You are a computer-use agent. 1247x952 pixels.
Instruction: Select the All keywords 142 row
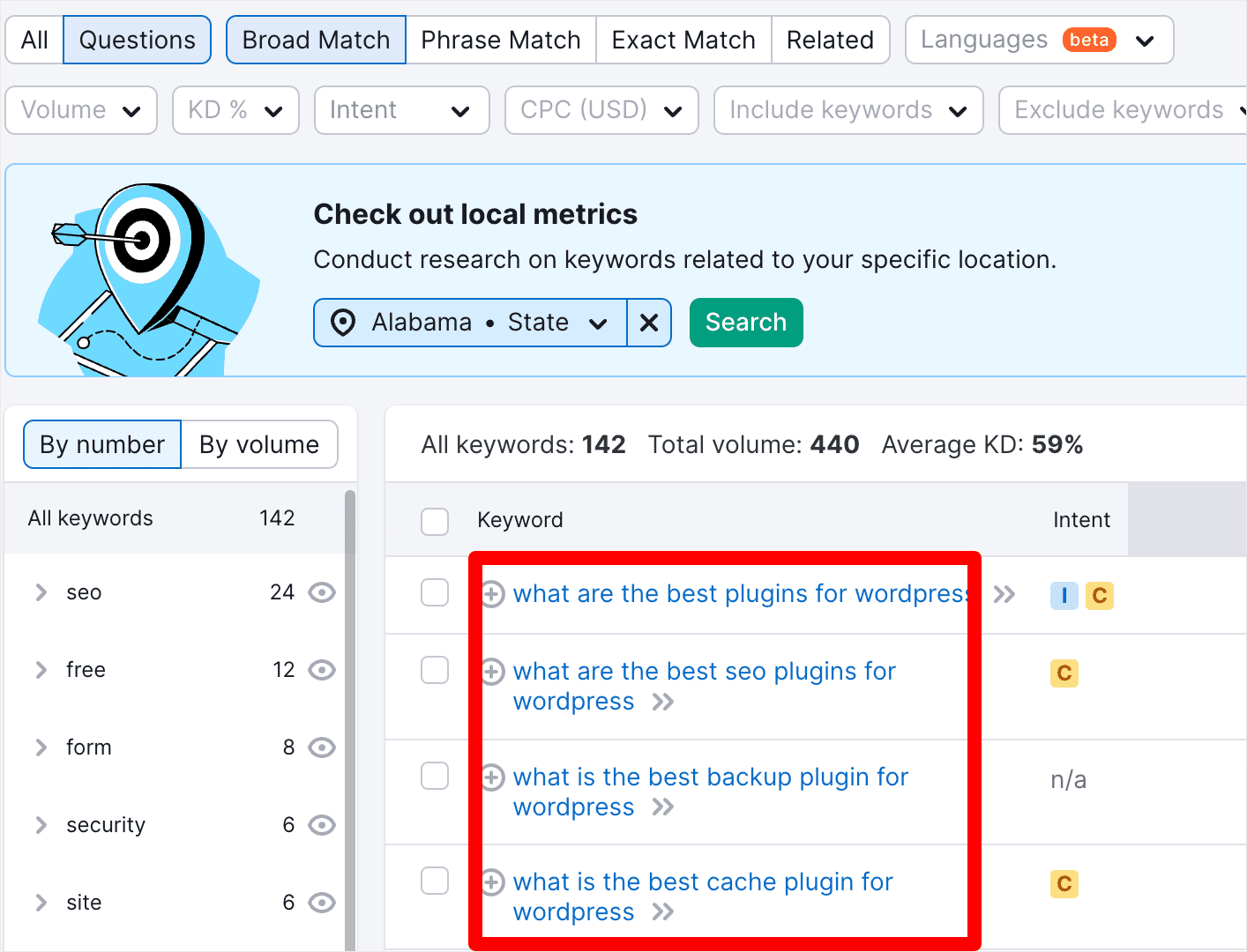pyautogui.click(x=174, y=518)
